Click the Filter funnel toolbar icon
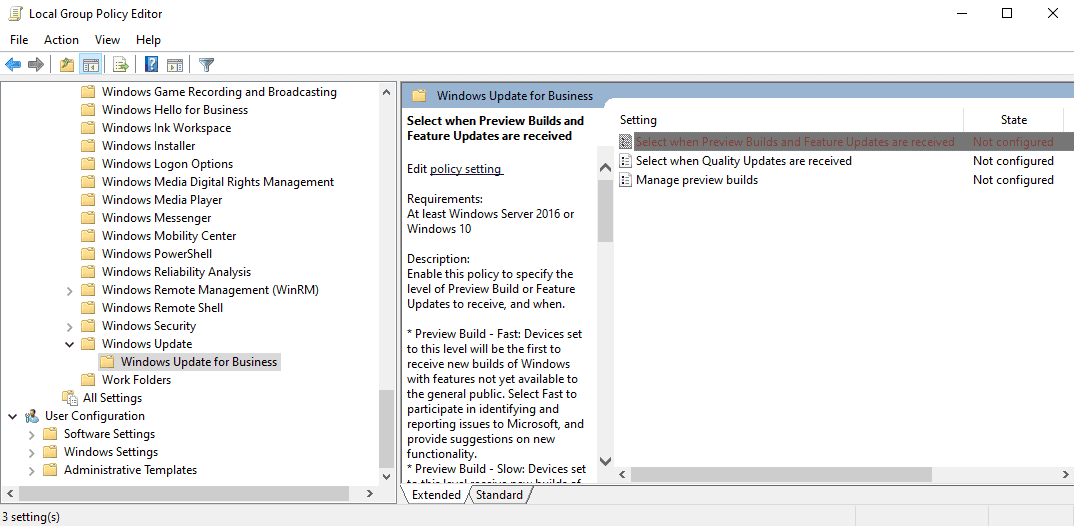Image resolution: width=1074 pixels, height=526 pixels. point(206,65)
